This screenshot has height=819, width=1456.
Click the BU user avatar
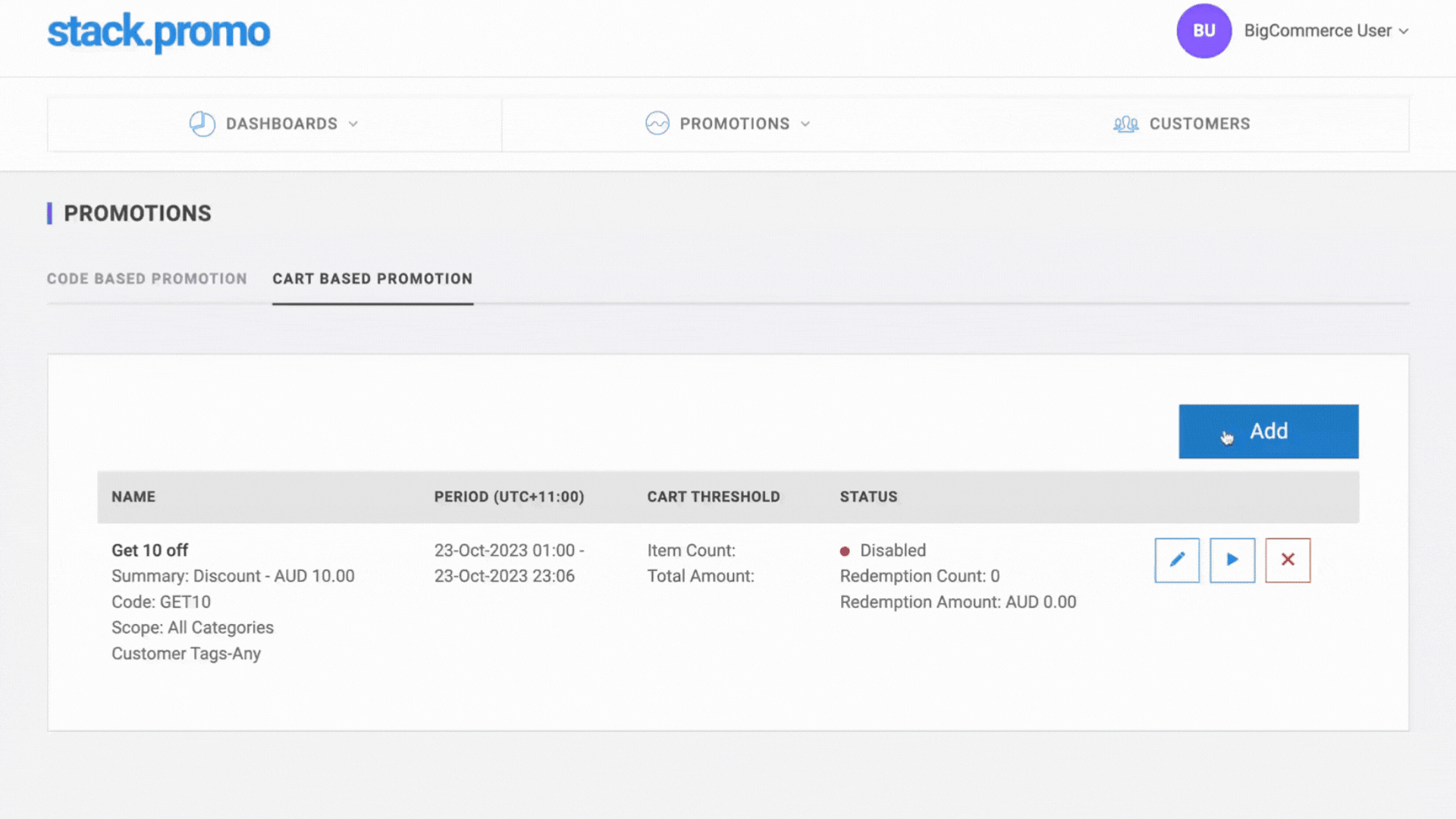pos(1203,31)
